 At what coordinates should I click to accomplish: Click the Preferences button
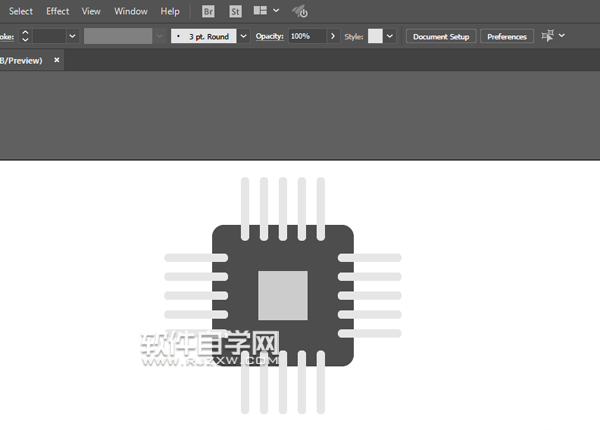point(507,36)
